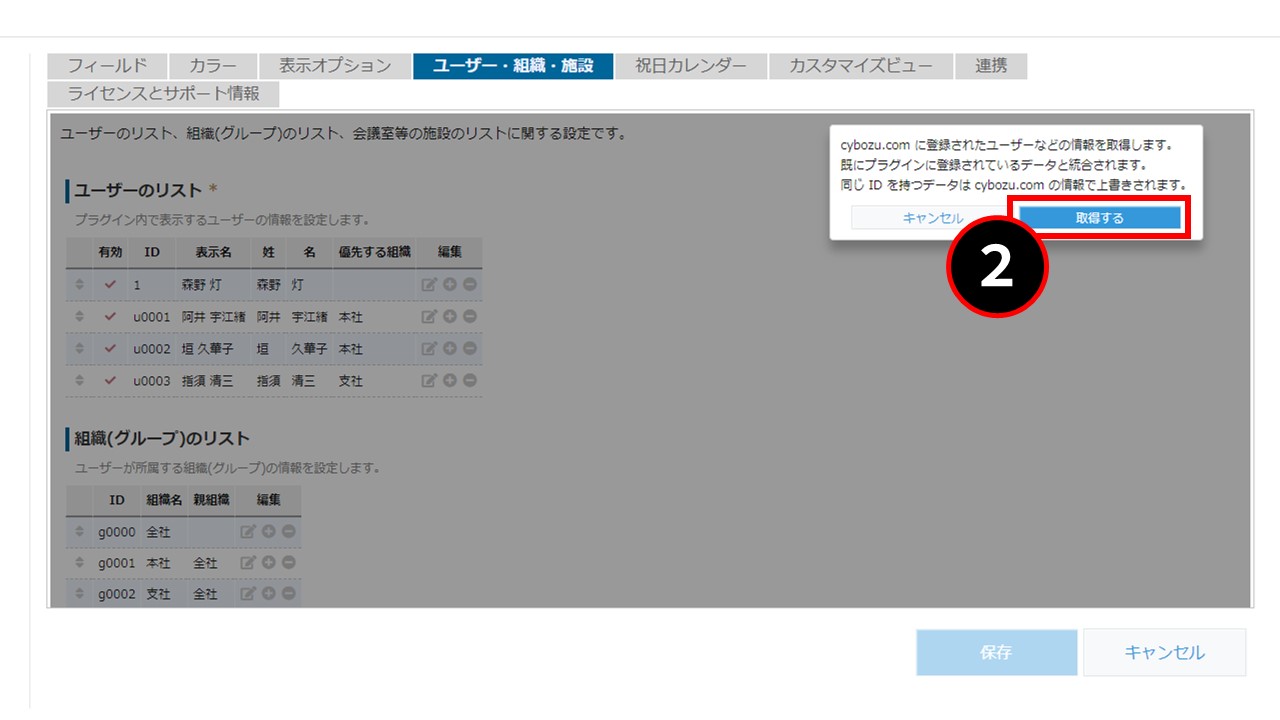Edit group g0001 本社
Image resolution: width=1280 pixels, height=720 pixels.
(248, 564)
